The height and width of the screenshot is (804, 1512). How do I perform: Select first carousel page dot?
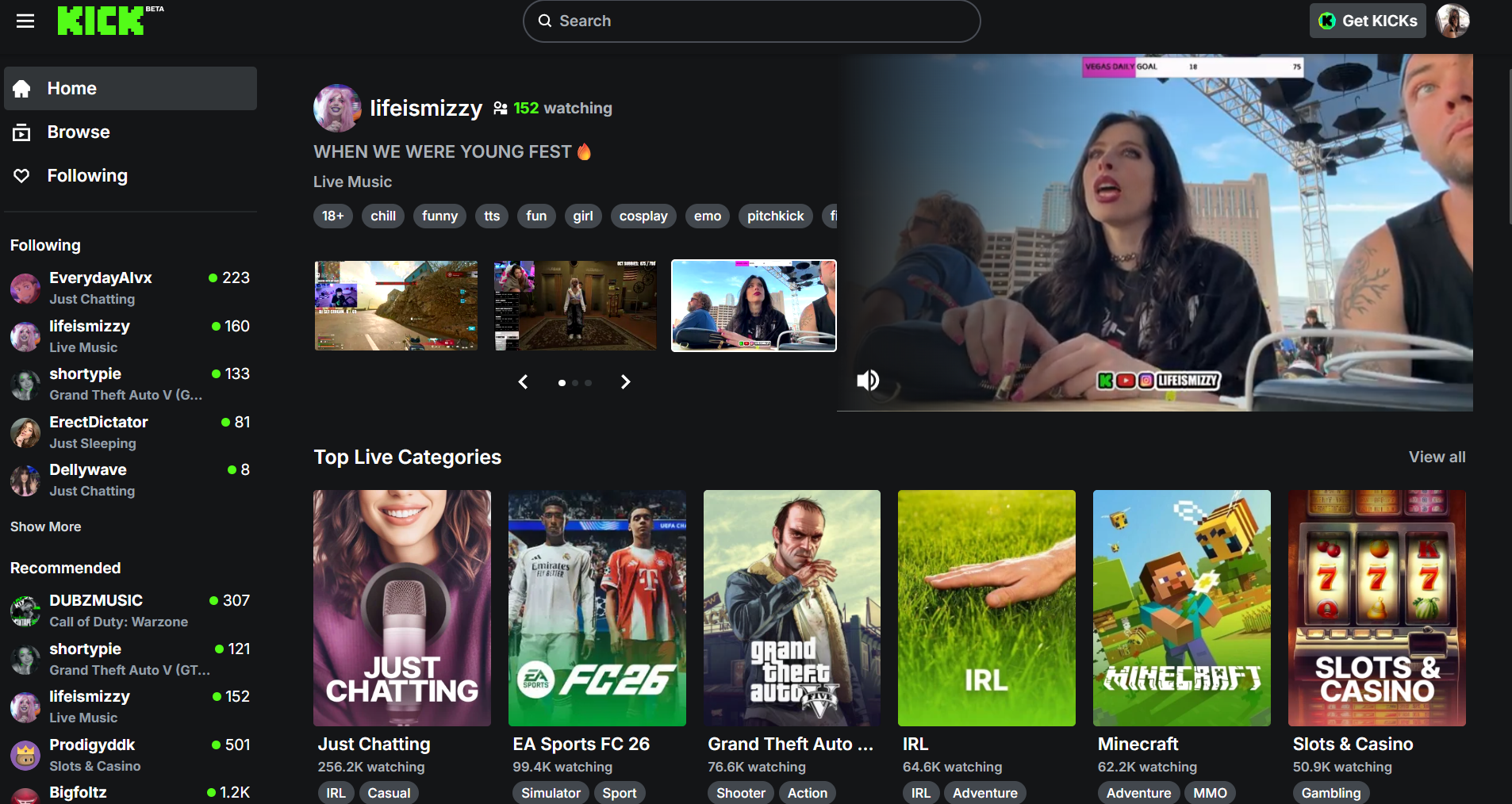[x=562, y=383]
